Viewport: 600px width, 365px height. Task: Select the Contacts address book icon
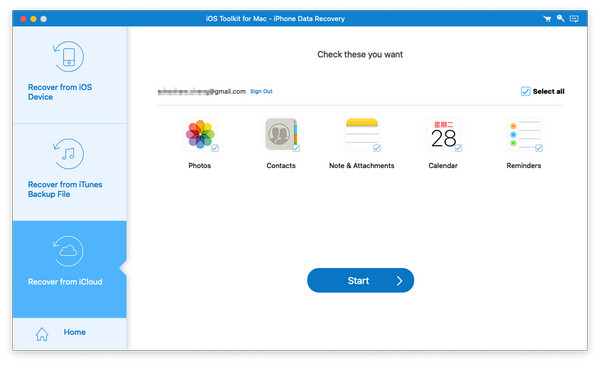(x=281, y=134)
